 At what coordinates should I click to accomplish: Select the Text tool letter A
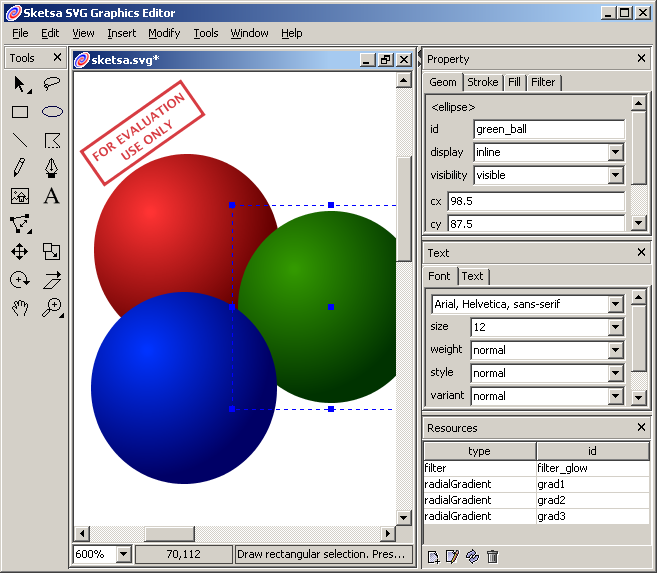click(x=52, y=196)
